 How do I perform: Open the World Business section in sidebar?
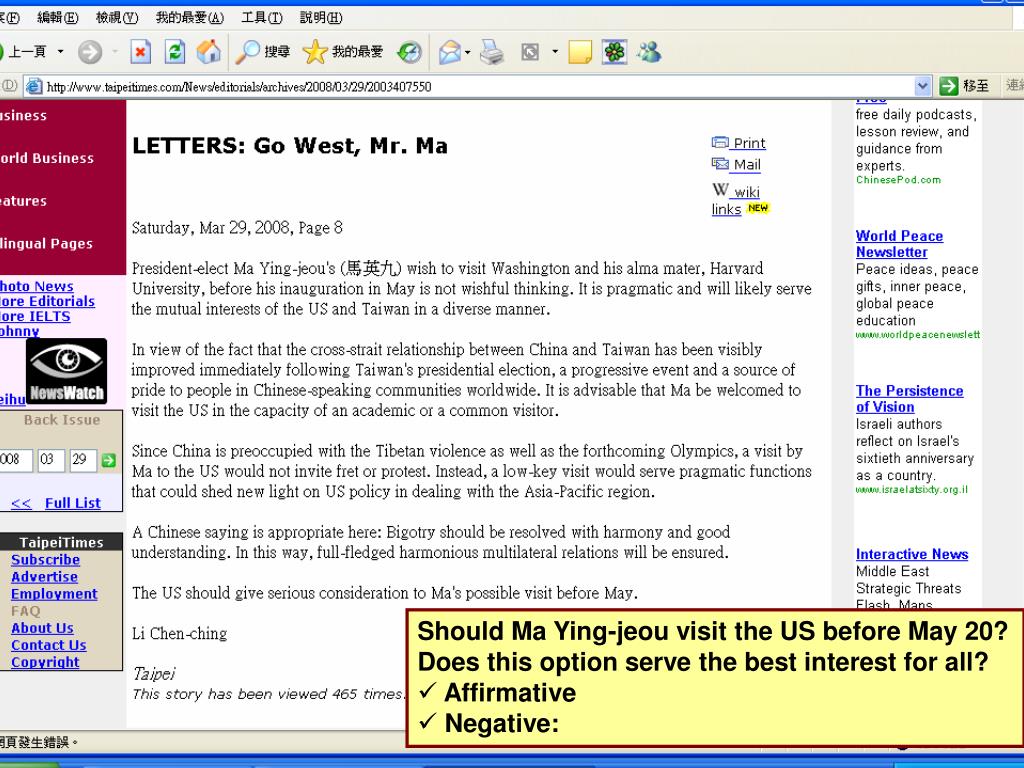coord(47,158)
